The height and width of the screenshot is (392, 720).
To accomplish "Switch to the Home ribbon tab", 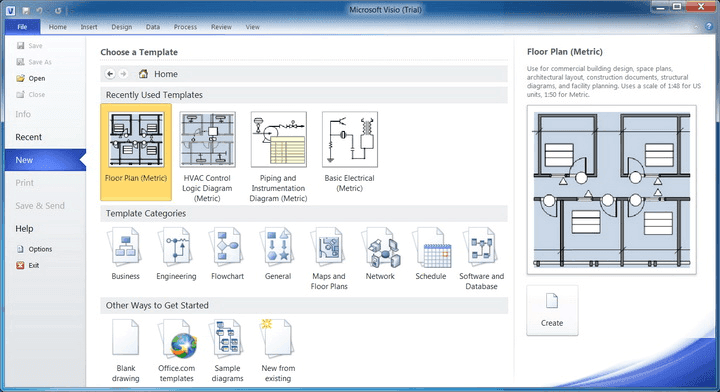I will point(58,27).
